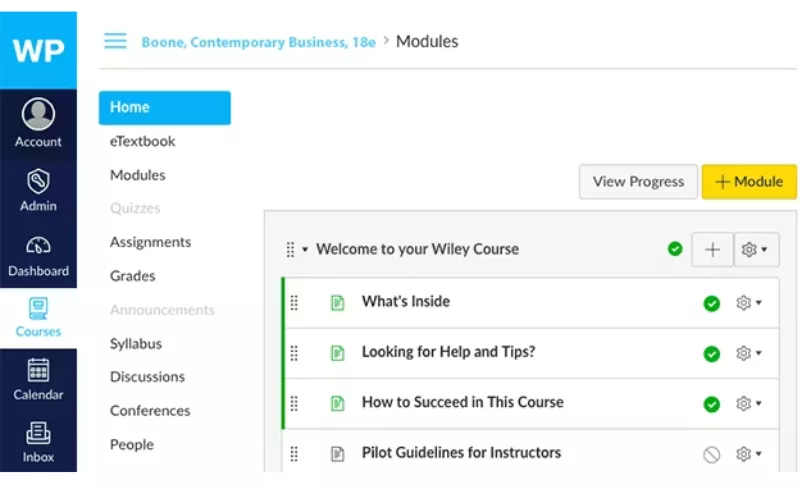Toggle the hamburger course menu
Viewport: 800px width, 486px height.
click(x=115, y=41)
